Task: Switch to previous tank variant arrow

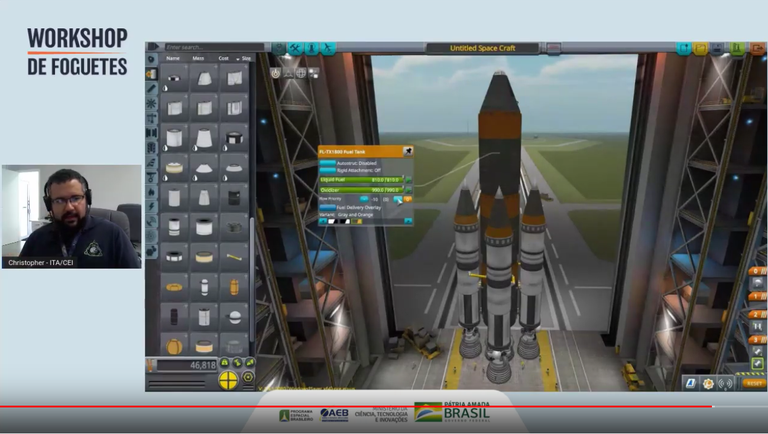Action: (323, 221)
